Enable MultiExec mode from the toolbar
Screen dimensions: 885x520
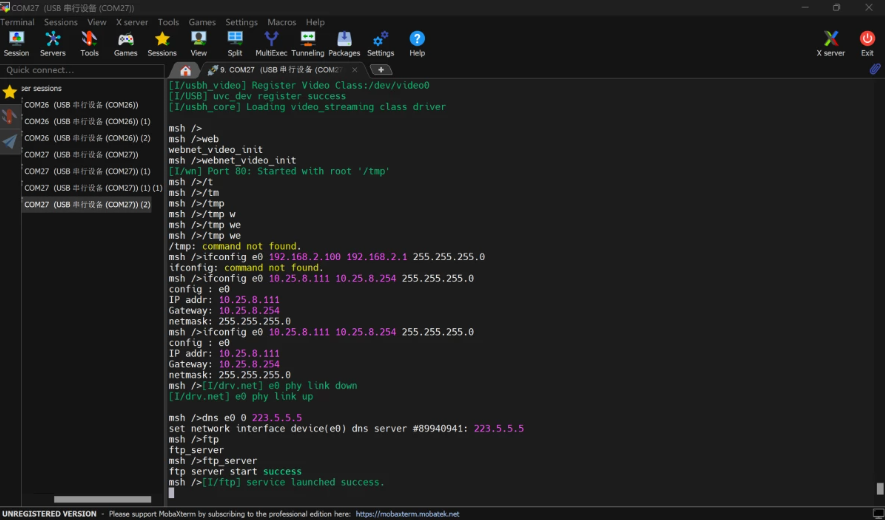(x=271, y=43)
